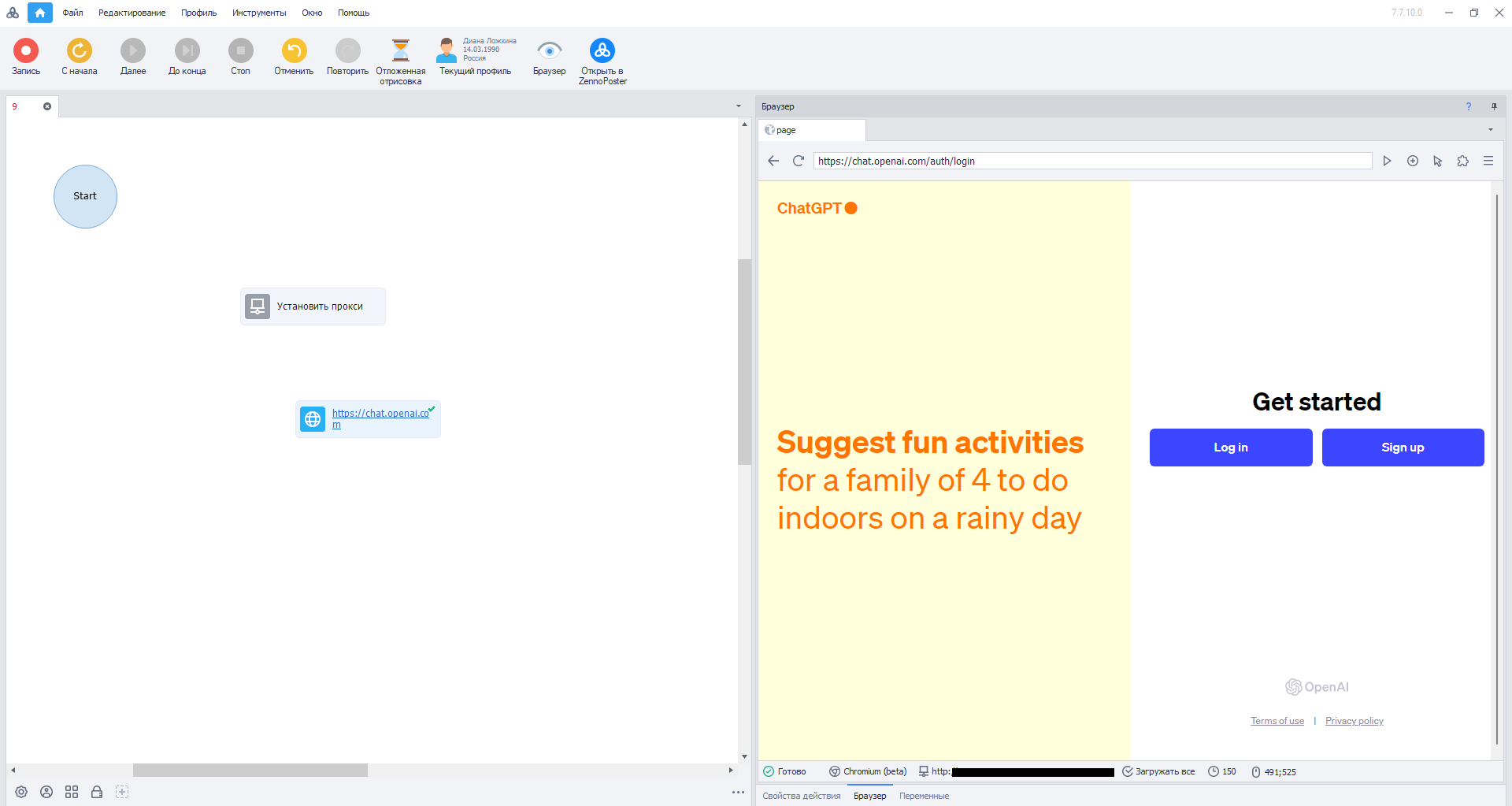Expand the browser tabs dropdown arrow
The width and height of the screenshot is (1512, 806).
coord(1490,130)
